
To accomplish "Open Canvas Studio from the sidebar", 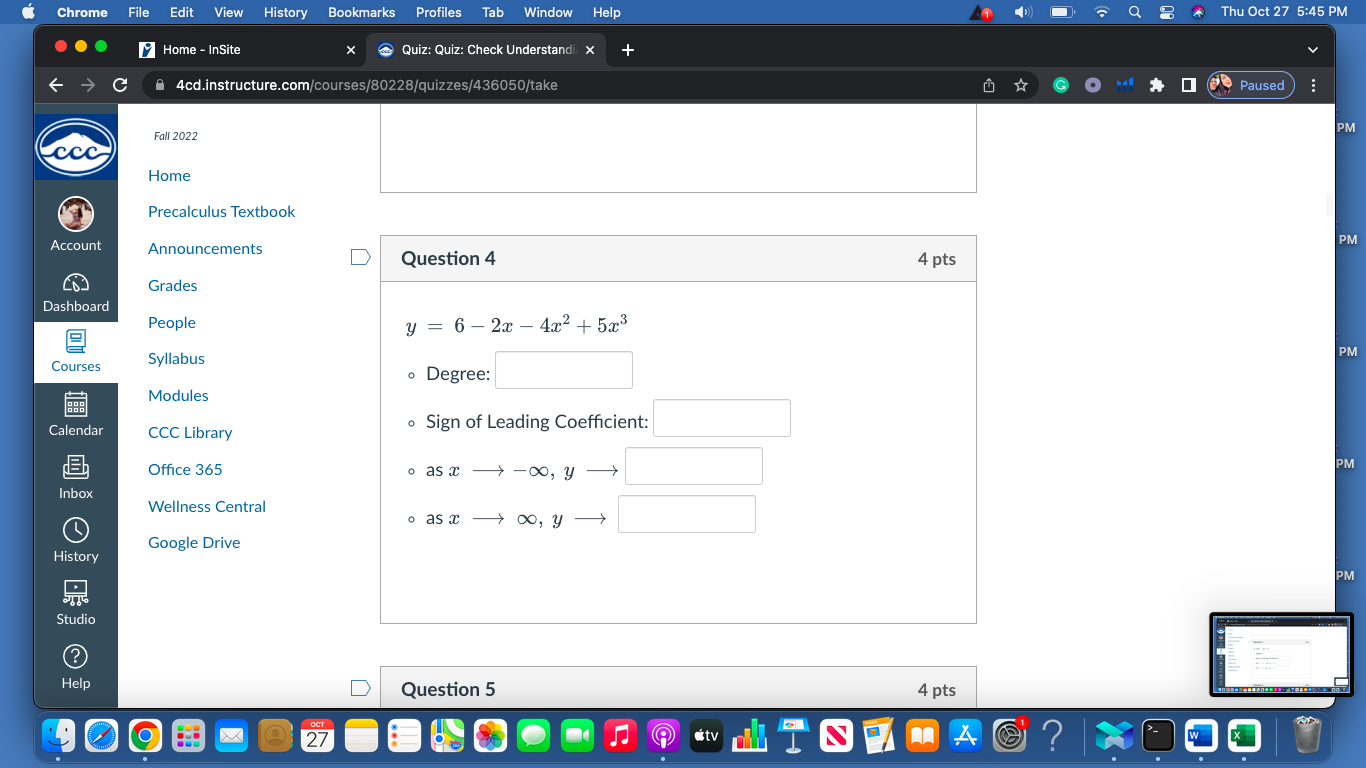I will [x=76, y=601].
